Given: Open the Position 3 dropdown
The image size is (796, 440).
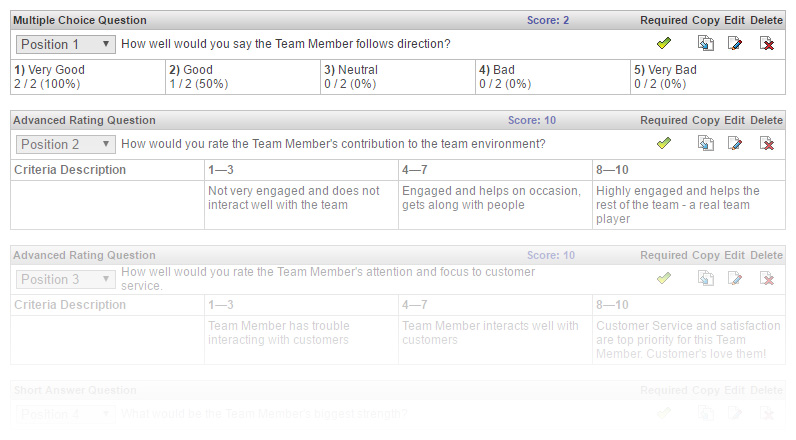Looking at the screenshot, I should 66,279.
